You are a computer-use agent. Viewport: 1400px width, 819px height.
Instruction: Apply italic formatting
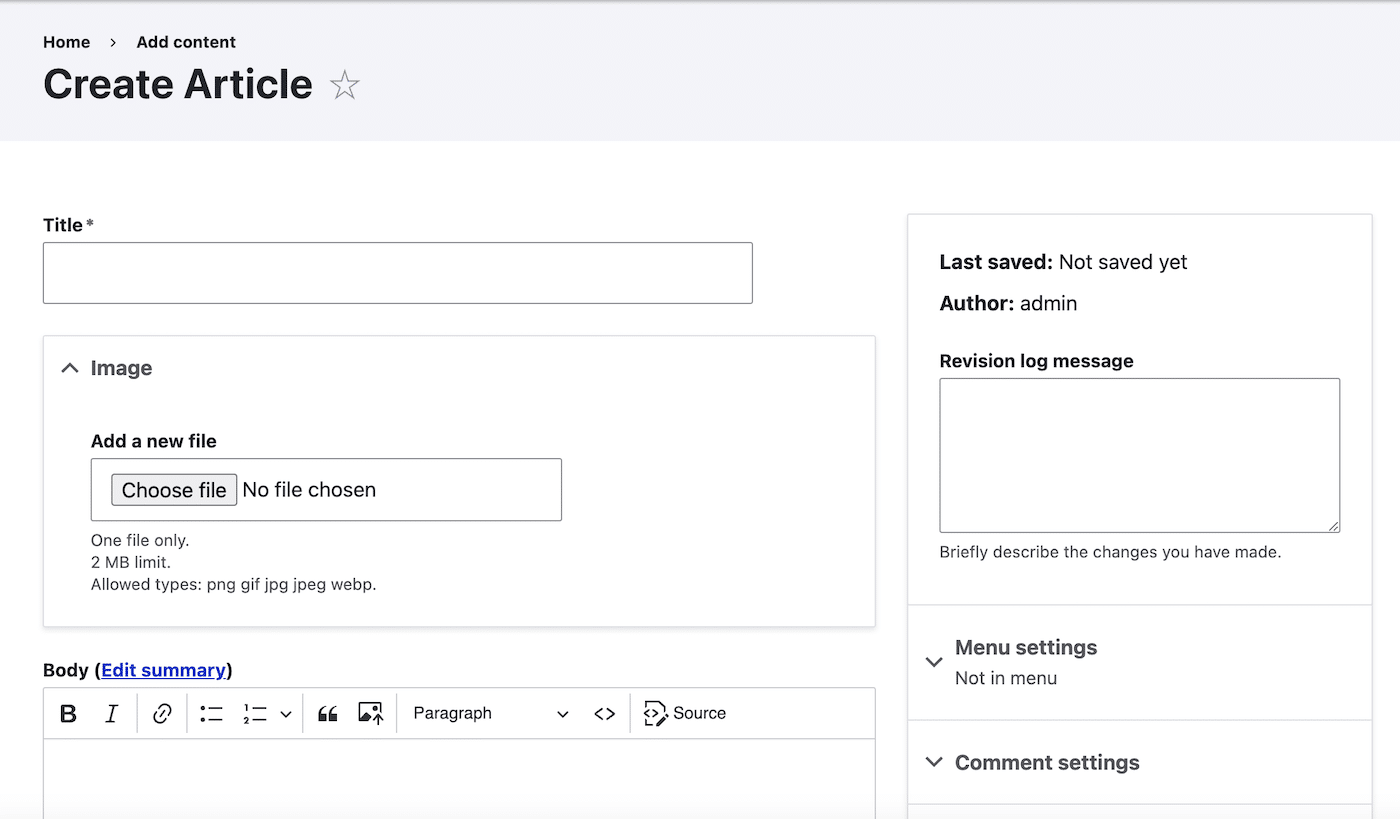[112, 713]
